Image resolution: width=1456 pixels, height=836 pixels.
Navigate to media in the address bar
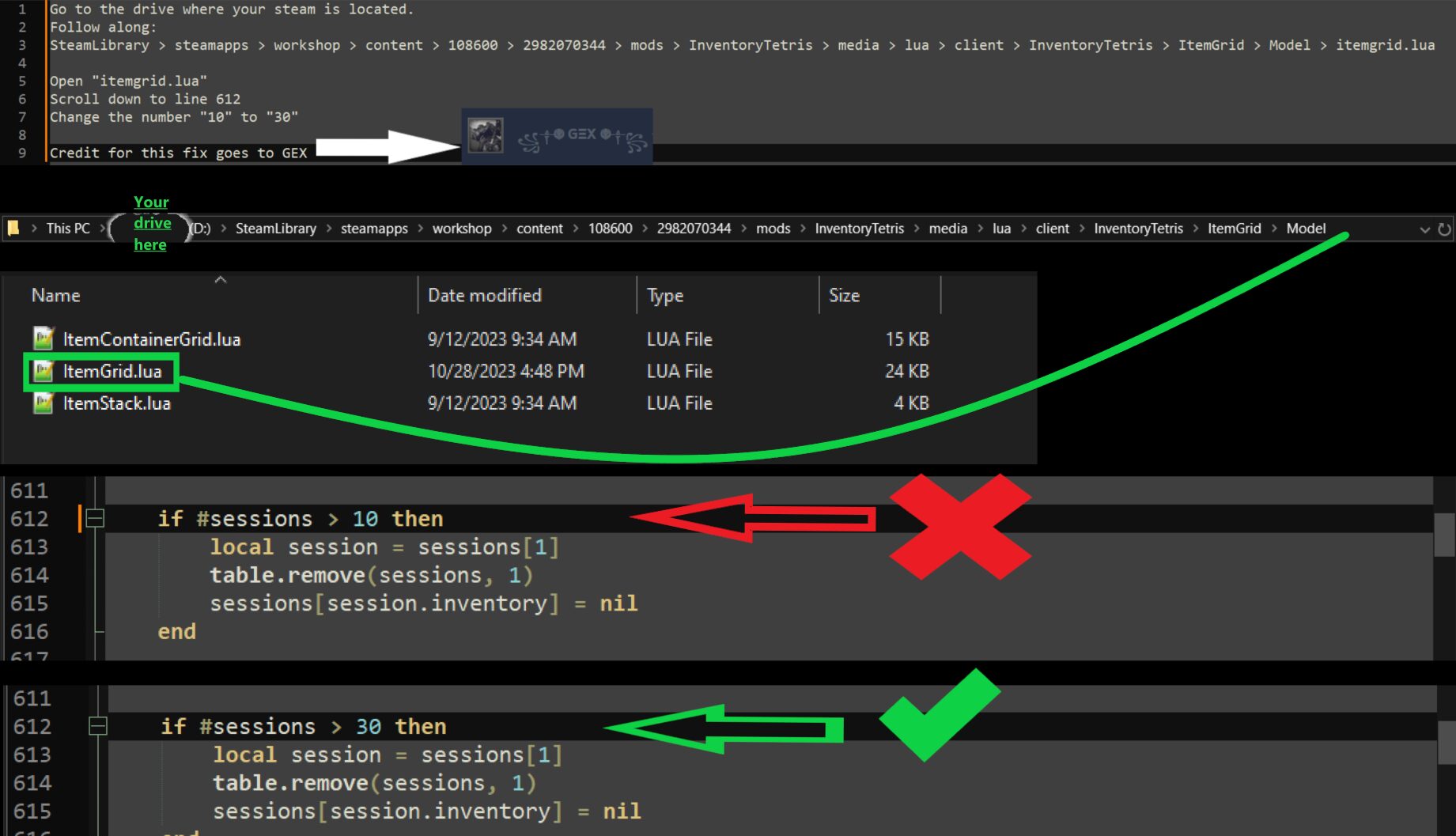(x=947, y=229)
